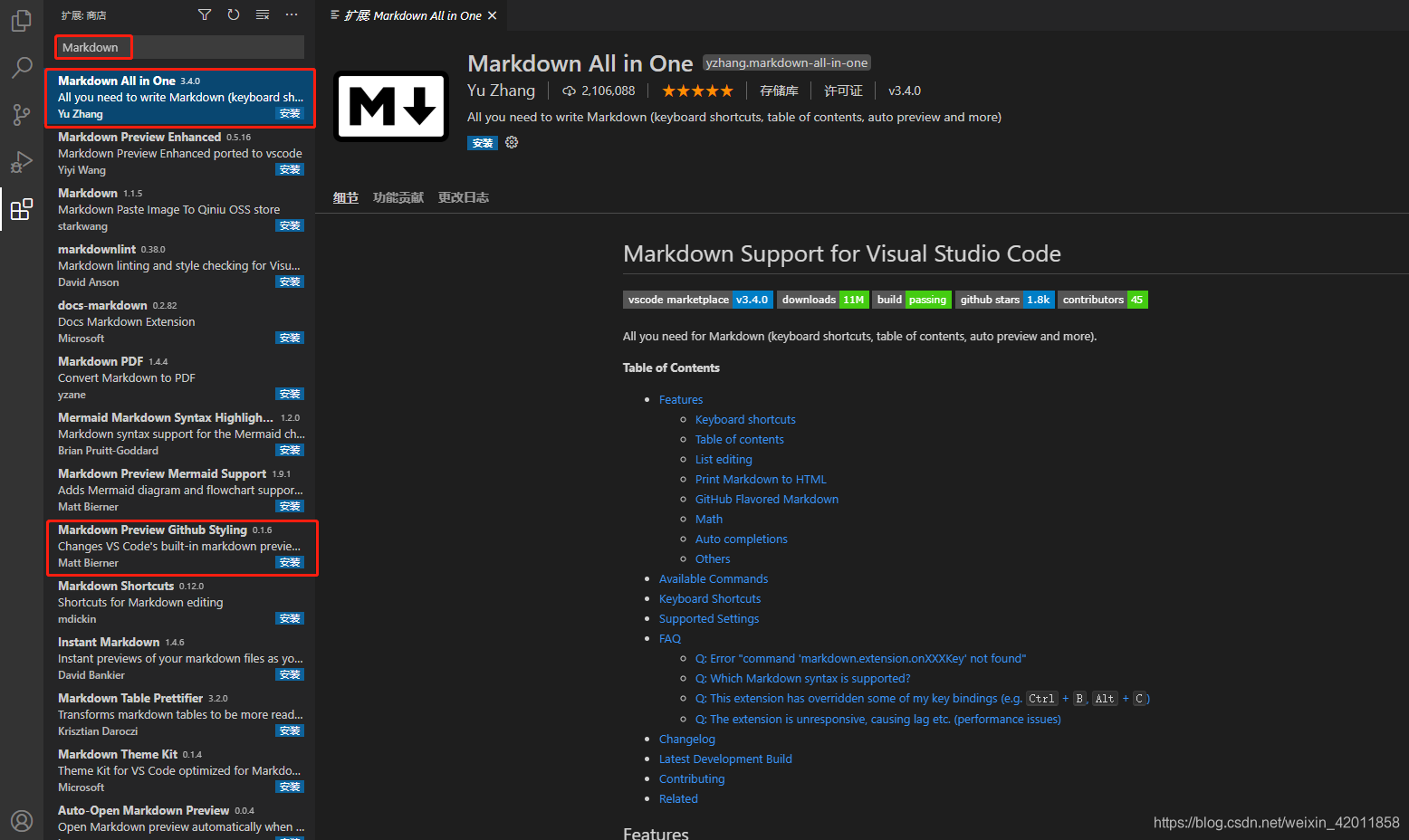This screenshot has width=1409, height=840.
Task: Open the Contributing link
Action: (692, 778)
